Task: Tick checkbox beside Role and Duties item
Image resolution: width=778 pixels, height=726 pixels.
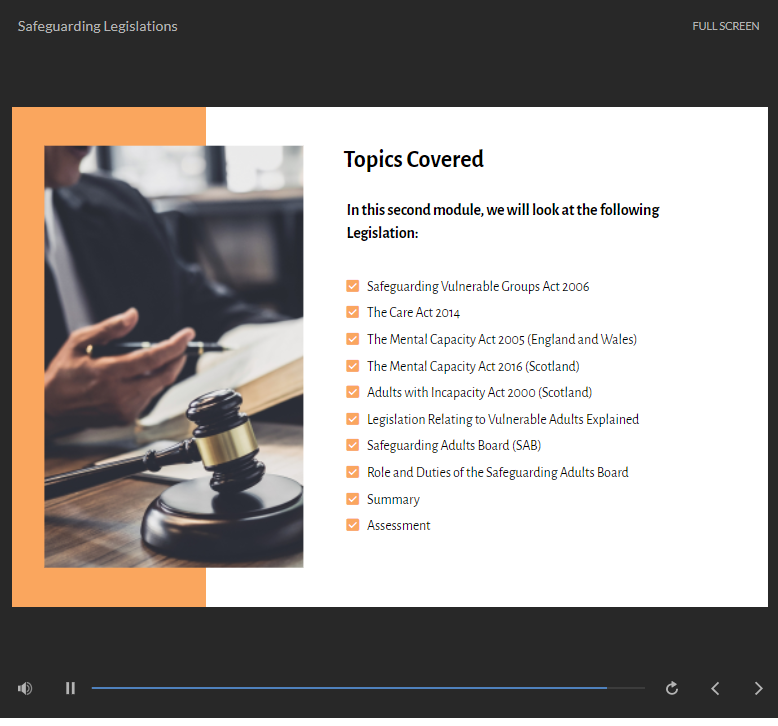Action: (352, 472)
